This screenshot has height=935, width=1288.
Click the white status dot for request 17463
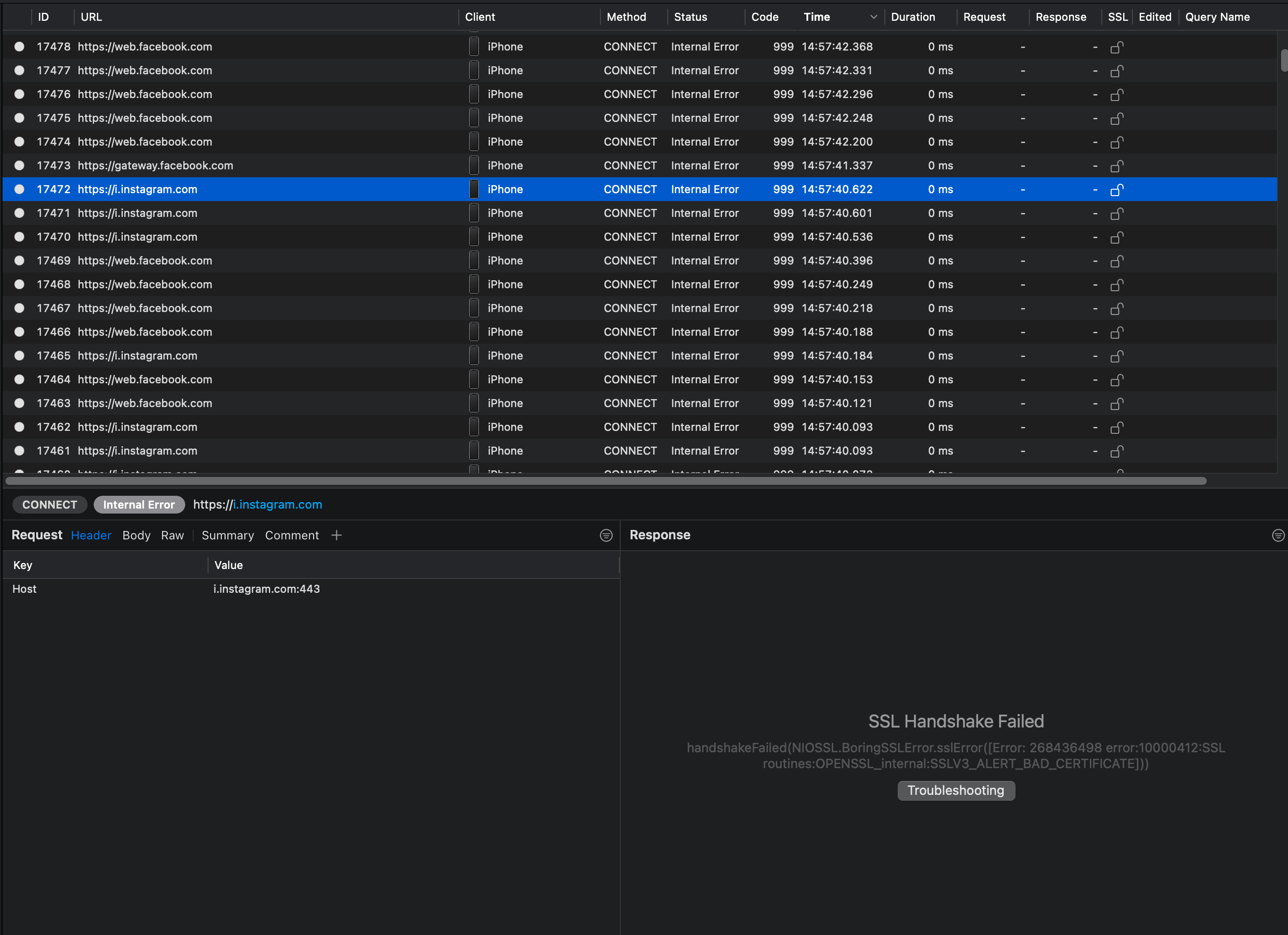[x=19, y=403]
